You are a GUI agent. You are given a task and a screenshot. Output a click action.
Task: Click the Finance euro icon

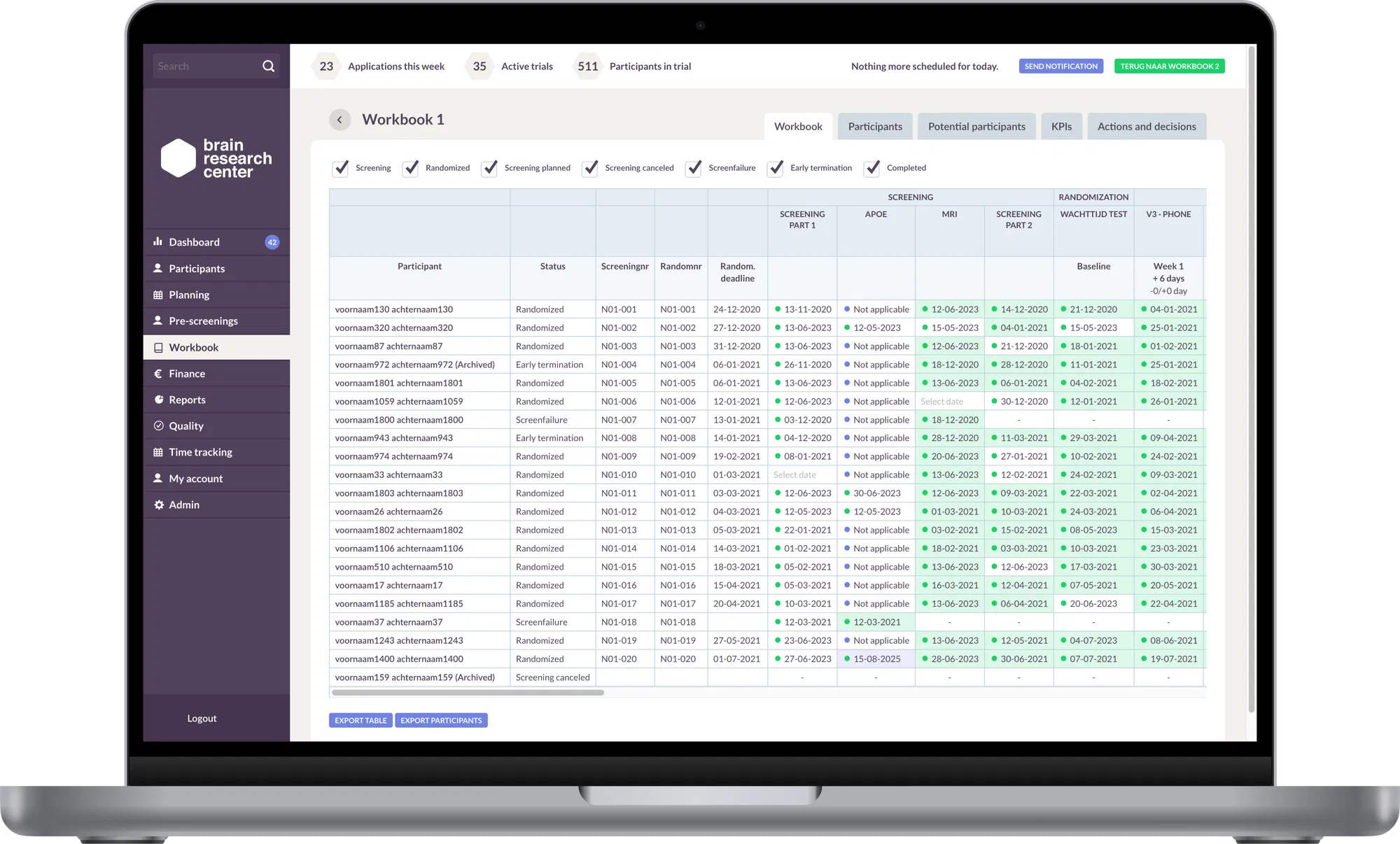(158, 374)
